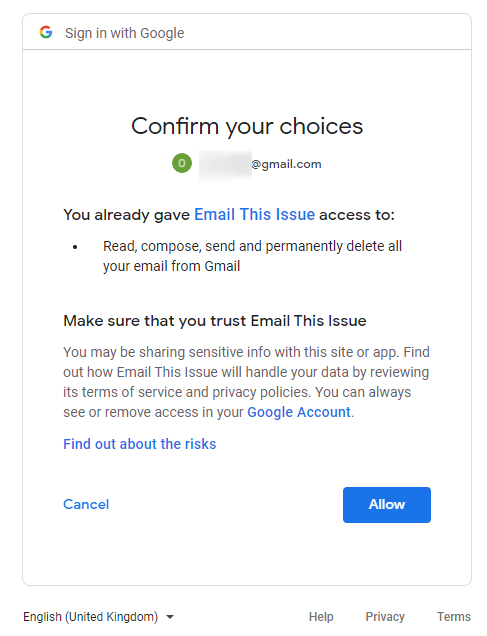Click the green account avatar circle
487x636 pixels.
[182, 163]
